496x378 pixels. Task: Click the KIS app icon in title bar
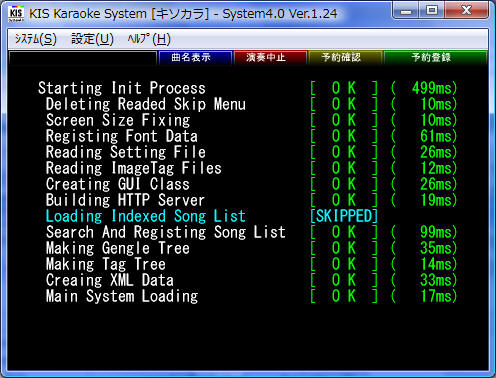(x=16, y=14)
